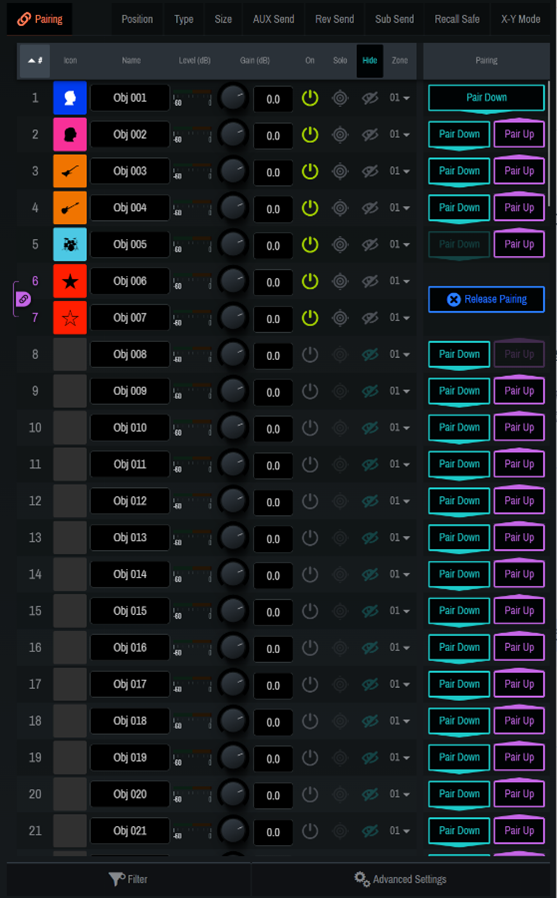Click the filled star icon for Obj 006
557x898 pixels.
coord(70,281)
